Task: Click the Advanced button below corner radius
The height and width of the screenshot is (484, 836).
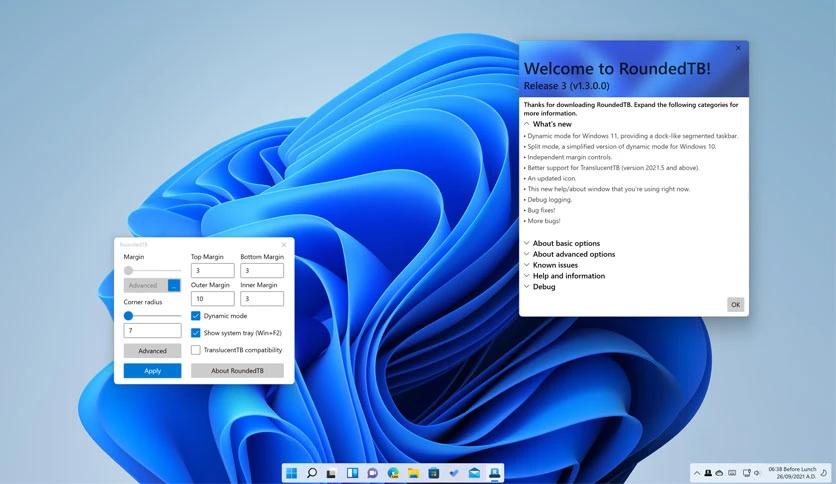Action: [152, 350]
